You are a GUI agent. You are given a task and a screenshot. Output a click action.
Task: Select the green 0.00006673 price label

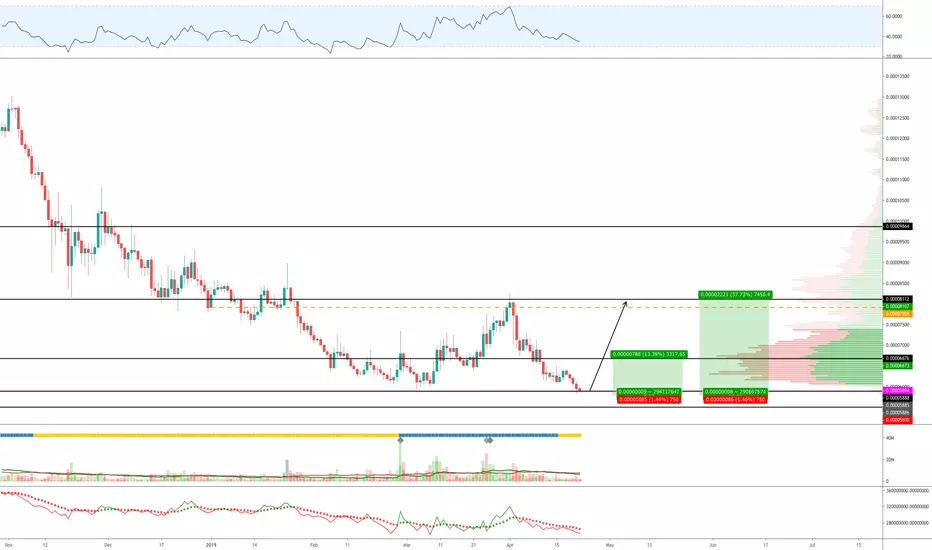[898, 366]
